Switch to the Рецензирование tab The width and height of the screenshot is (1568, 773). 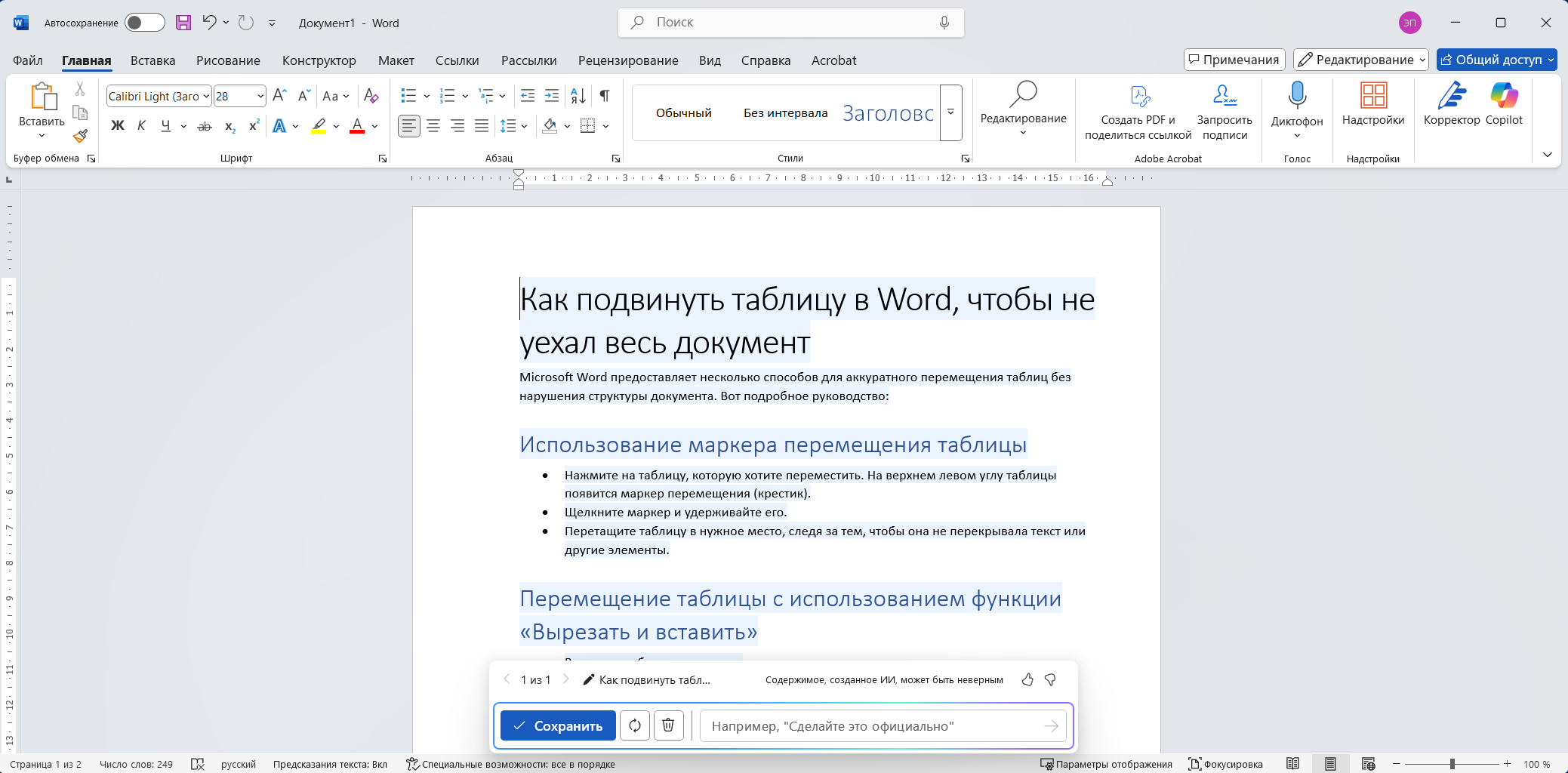[x=628, y=60]
